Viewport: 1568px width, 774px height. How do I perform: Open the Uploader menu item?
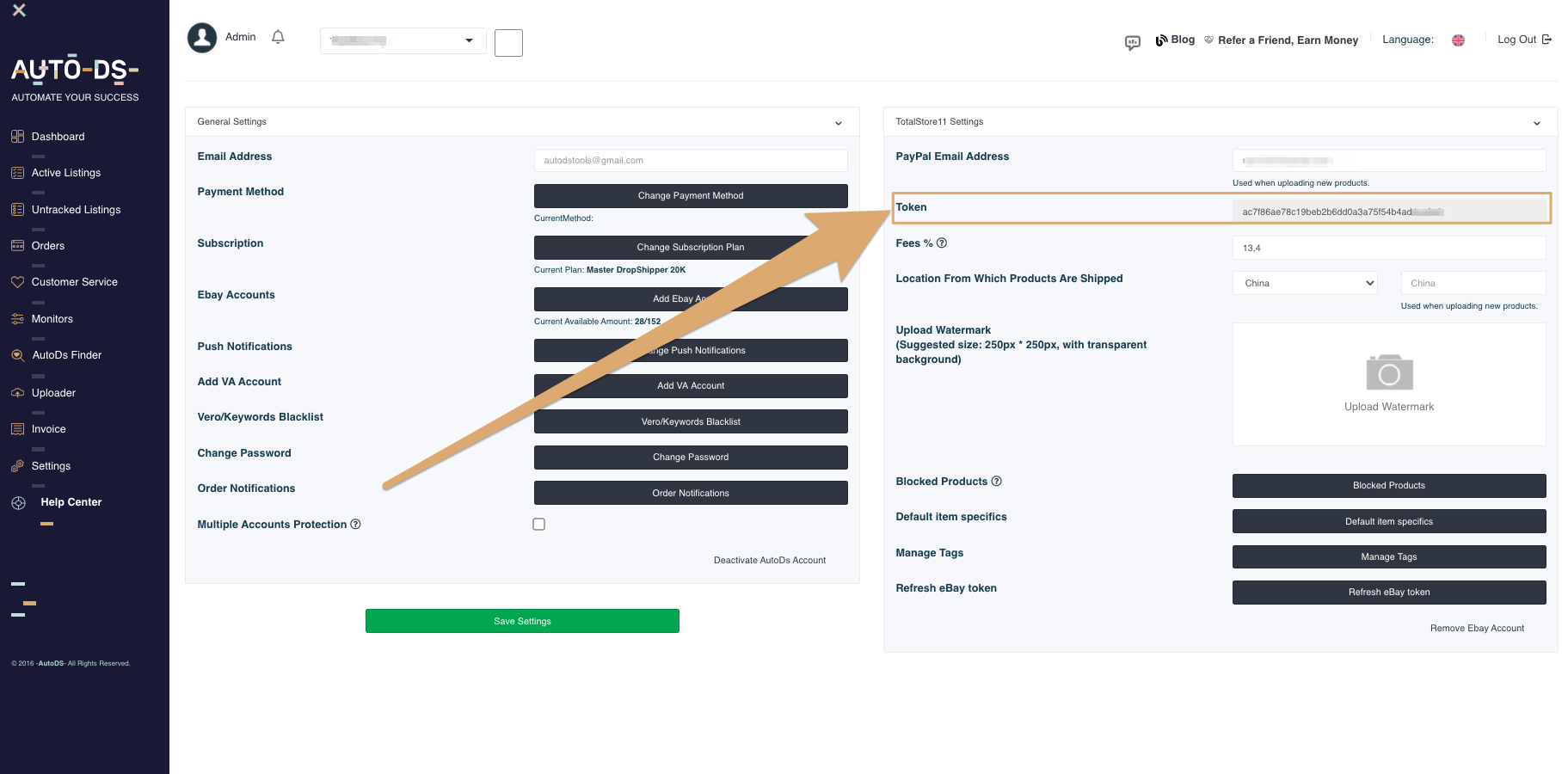coord(53,392)
